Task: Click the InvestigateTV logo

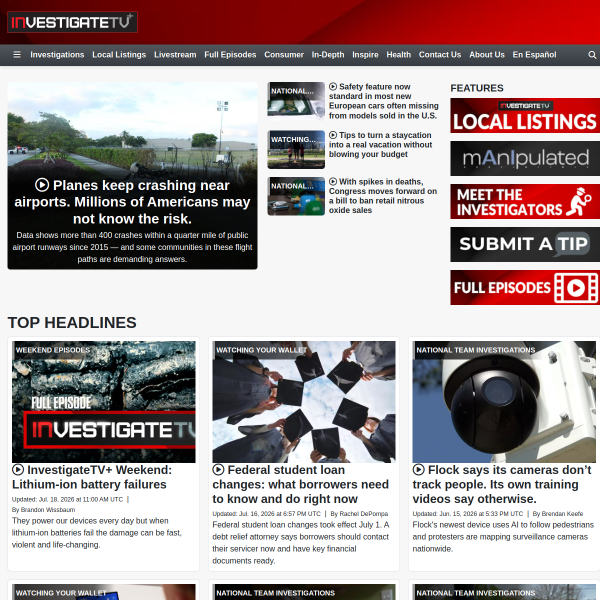Action: click(72, 22)
